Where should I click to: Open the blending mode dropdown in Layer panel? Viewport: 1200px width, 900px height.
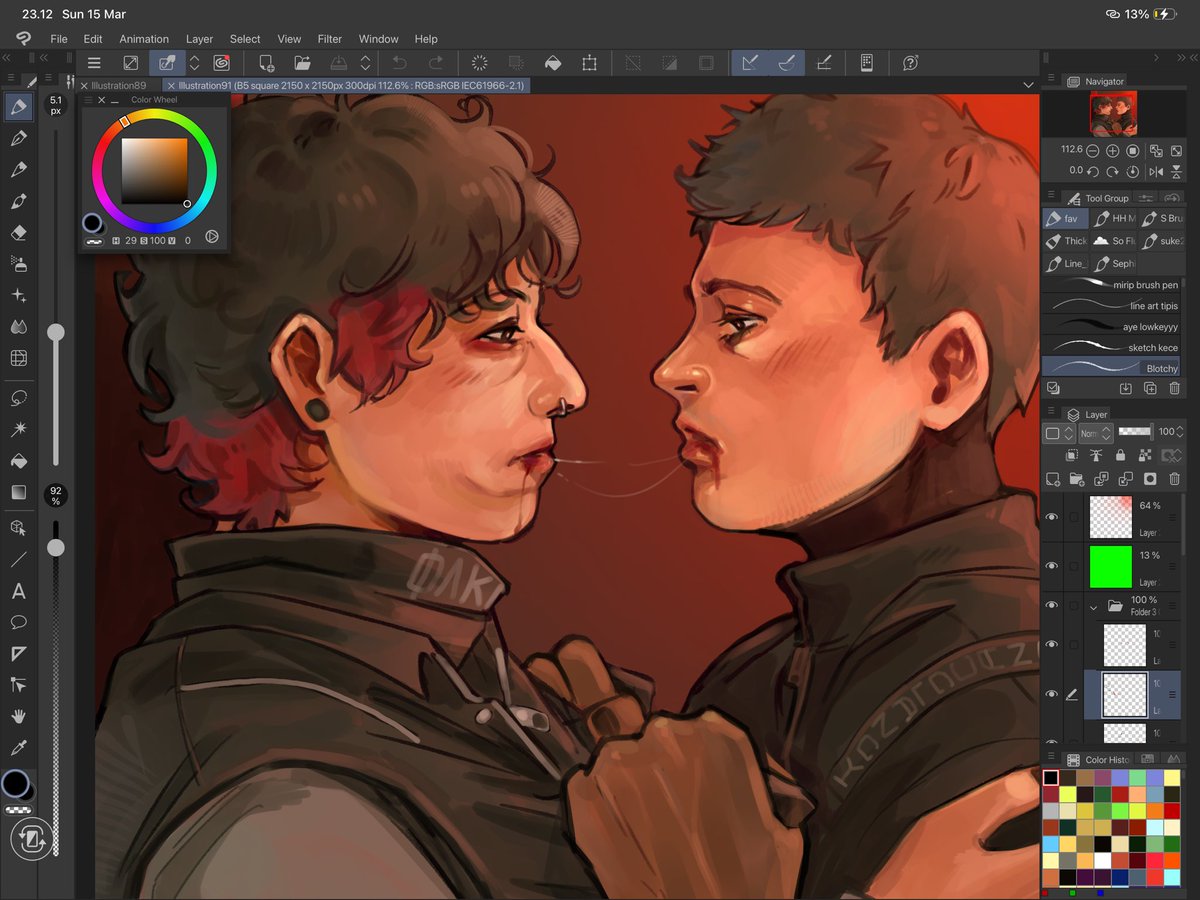(1095, 433)
